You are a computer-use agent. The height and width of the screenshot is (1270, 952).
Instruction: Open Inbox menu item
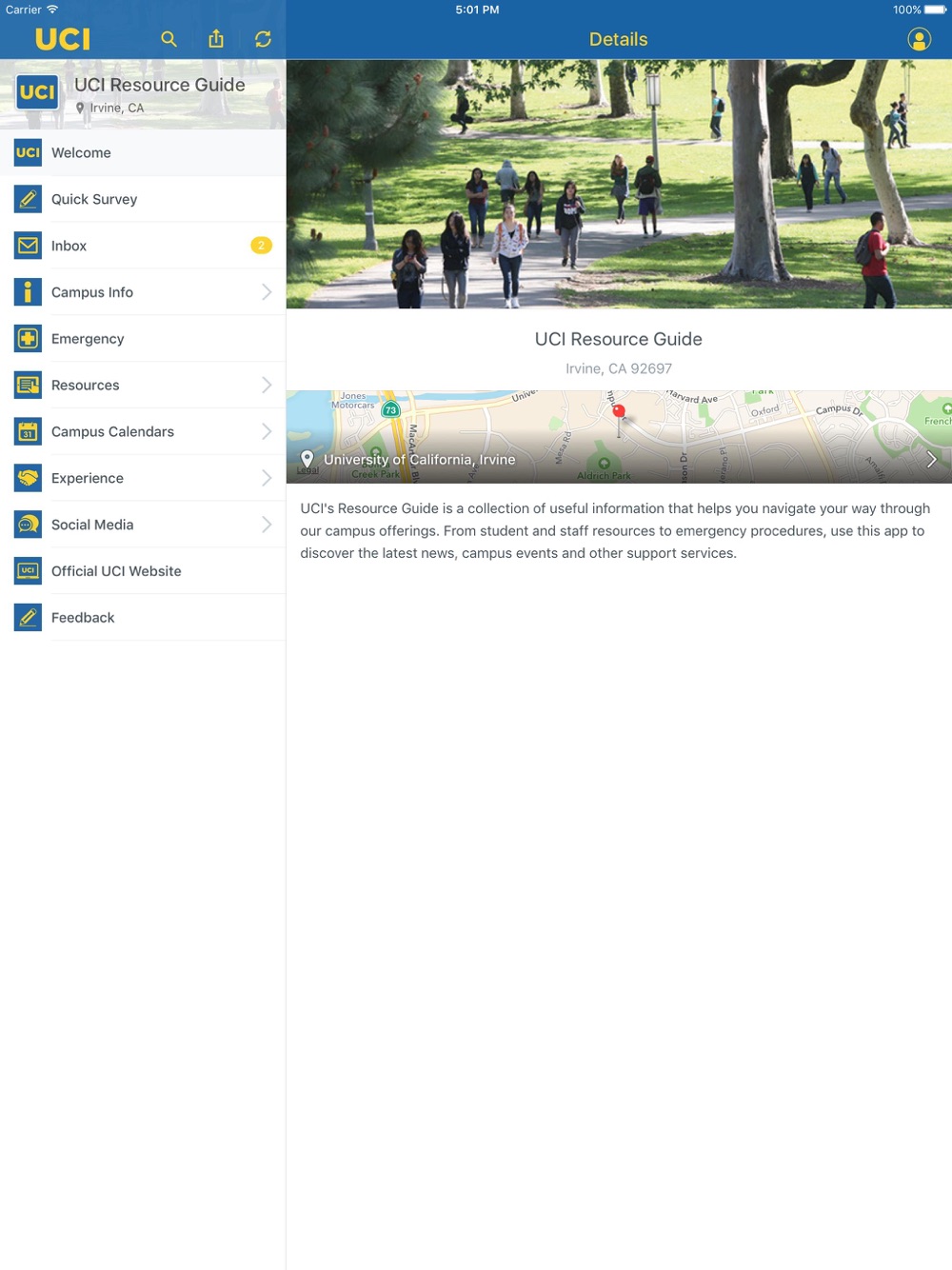143,246
